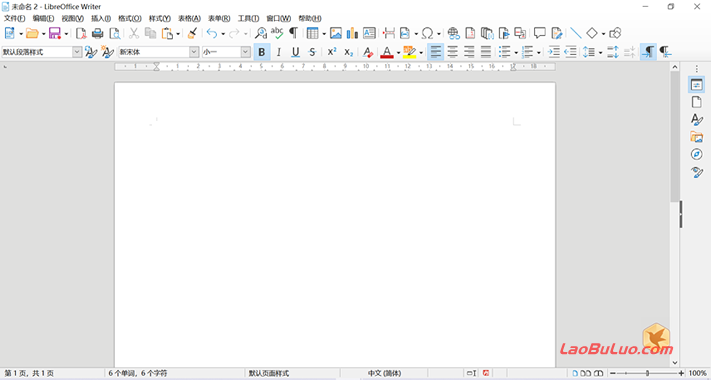Toggle Subscript formatting

[x=348, y=52]
